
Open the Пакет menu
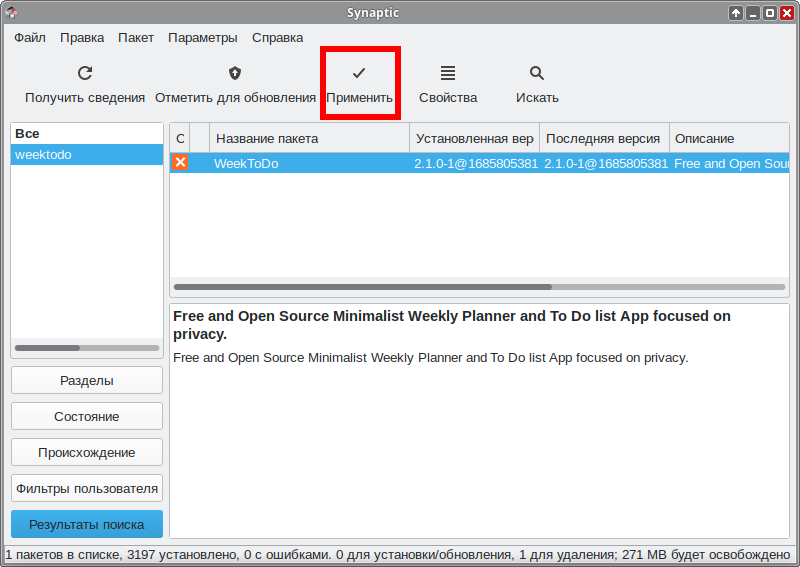coord(136,38)
